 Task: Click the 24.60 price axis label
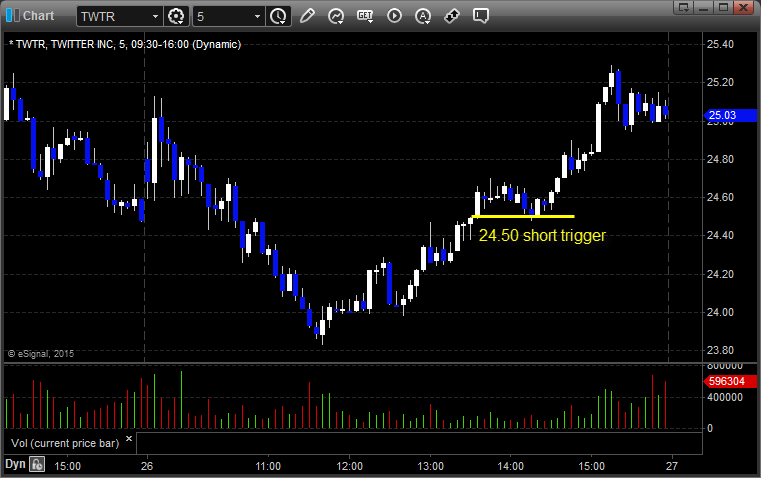[x=720, y=197]
